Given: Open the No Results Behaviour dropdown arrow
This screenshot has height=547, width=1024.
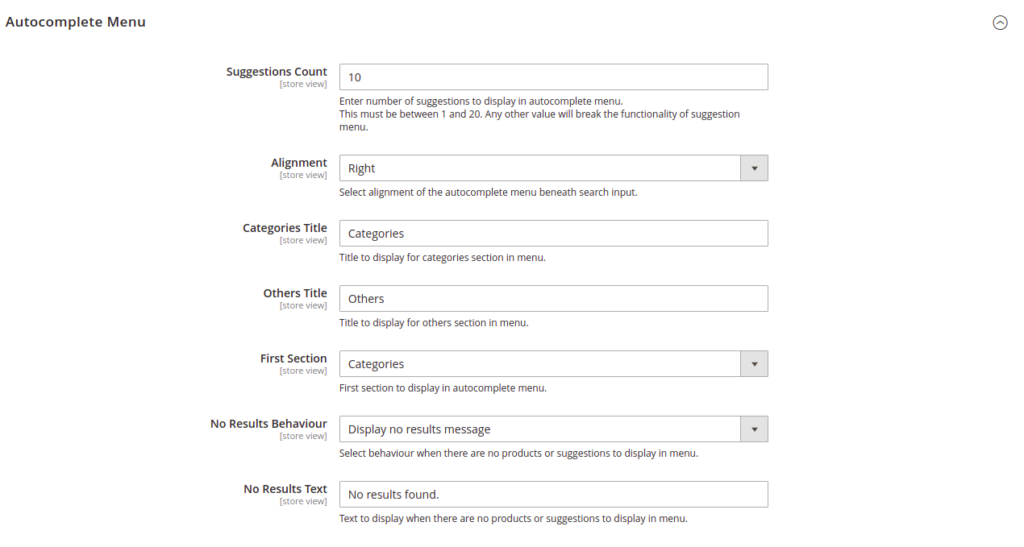Looking at the screenshot, I should point(754,430).
